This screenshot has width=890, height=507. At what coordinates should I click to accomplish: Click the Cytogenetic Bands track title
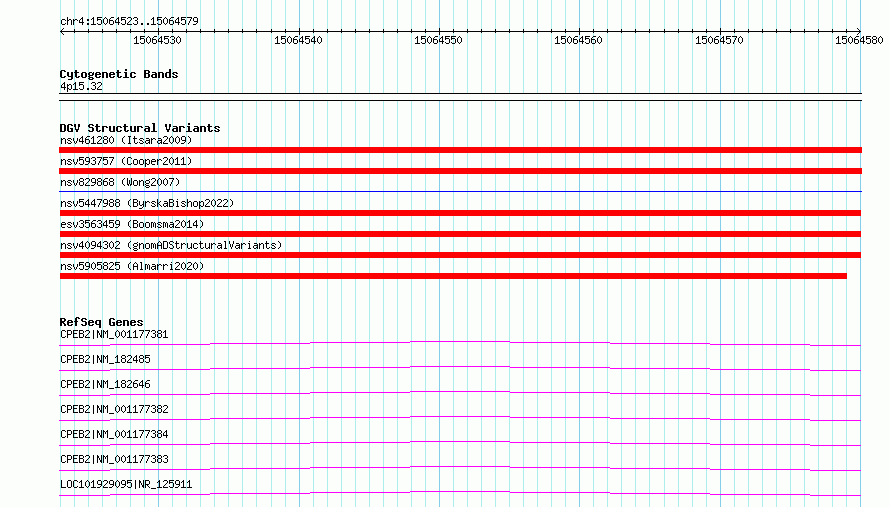point(119,74)
